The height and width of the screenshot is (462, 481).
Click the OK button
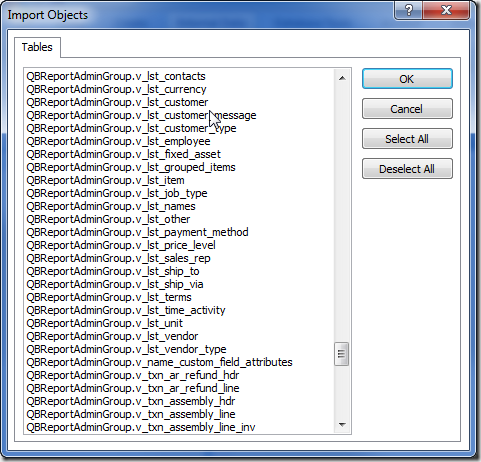(x=407, y=79)
